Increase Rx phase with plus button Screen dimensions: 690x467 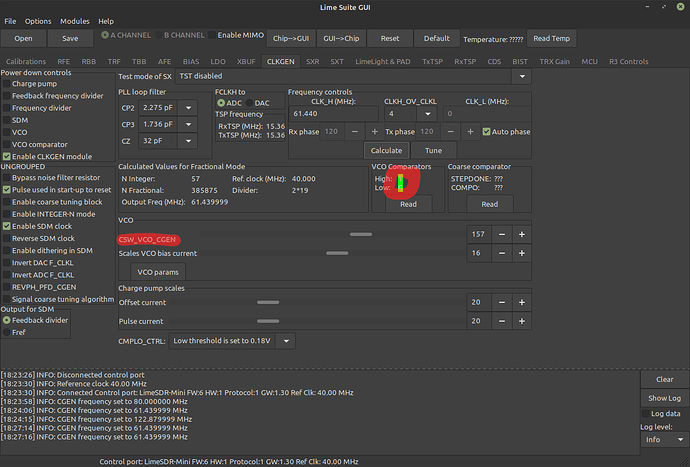374,132
